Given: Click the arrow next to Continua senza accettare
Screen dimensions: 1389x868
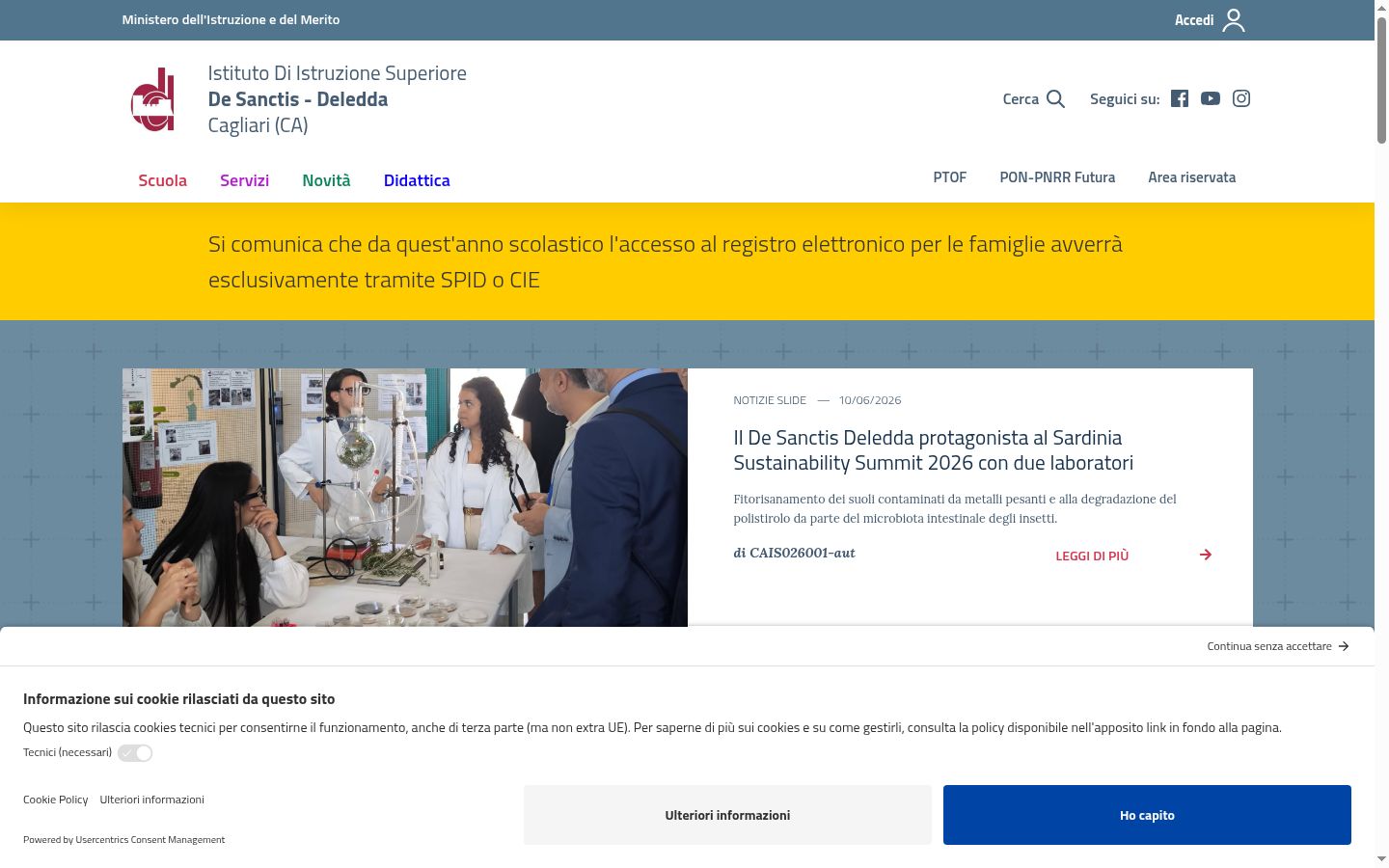Looking at the screenshot, I should coord(1344,646).
